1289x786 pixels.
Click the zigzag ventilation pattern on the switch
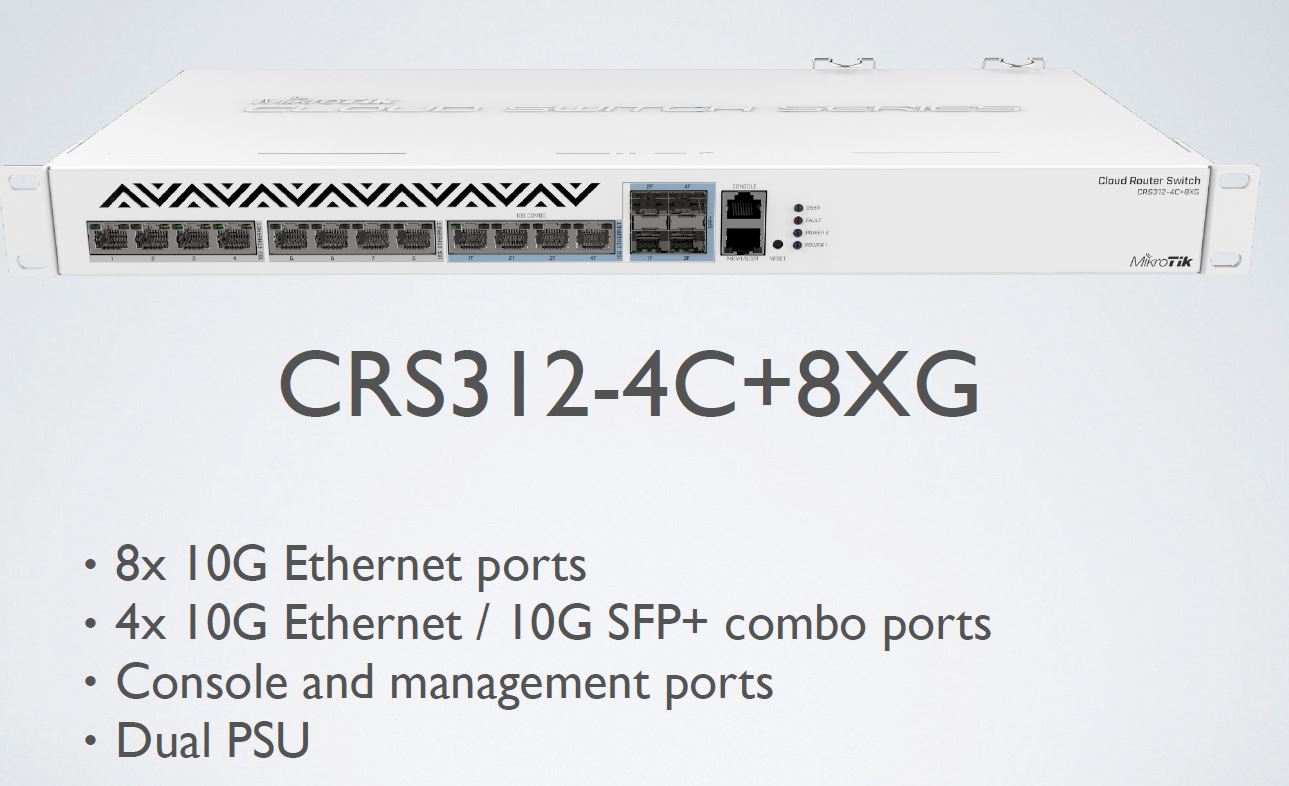point(346,195)
